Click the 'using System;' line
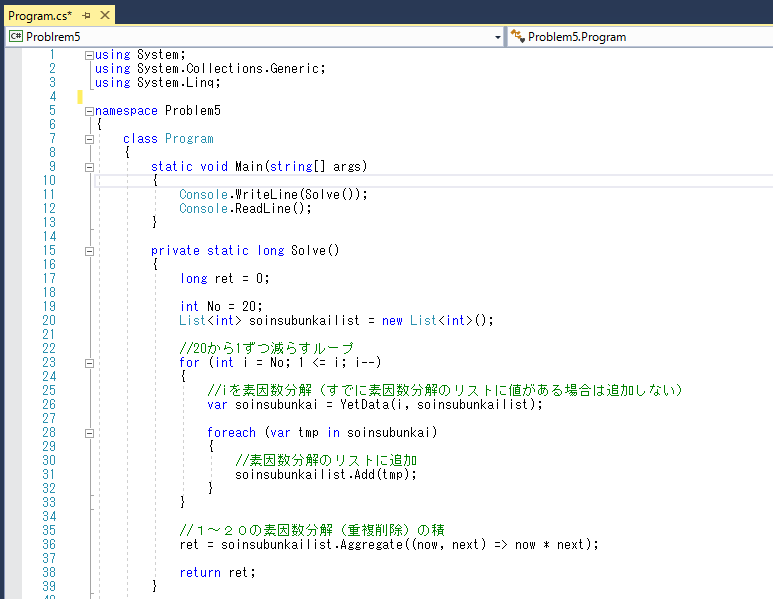This screenshot has width=773, height=599. [140, 54]
